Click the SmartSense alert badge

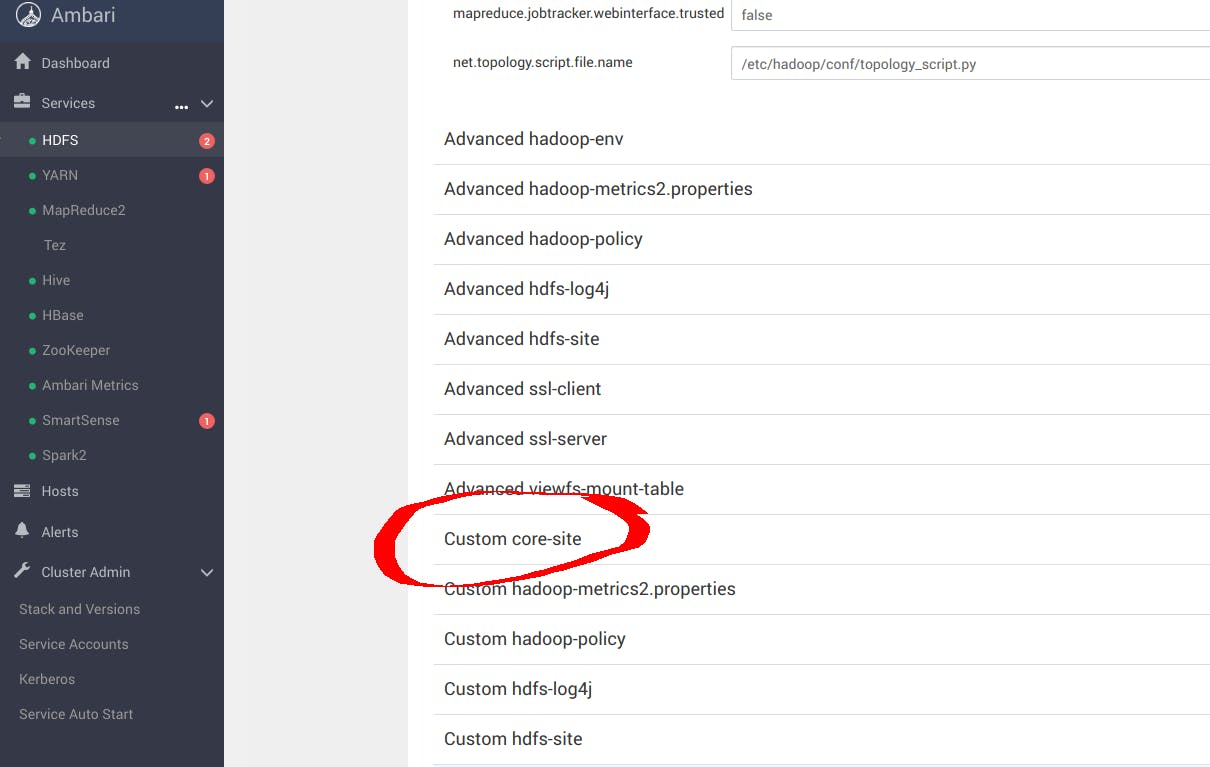click(207, 421)
